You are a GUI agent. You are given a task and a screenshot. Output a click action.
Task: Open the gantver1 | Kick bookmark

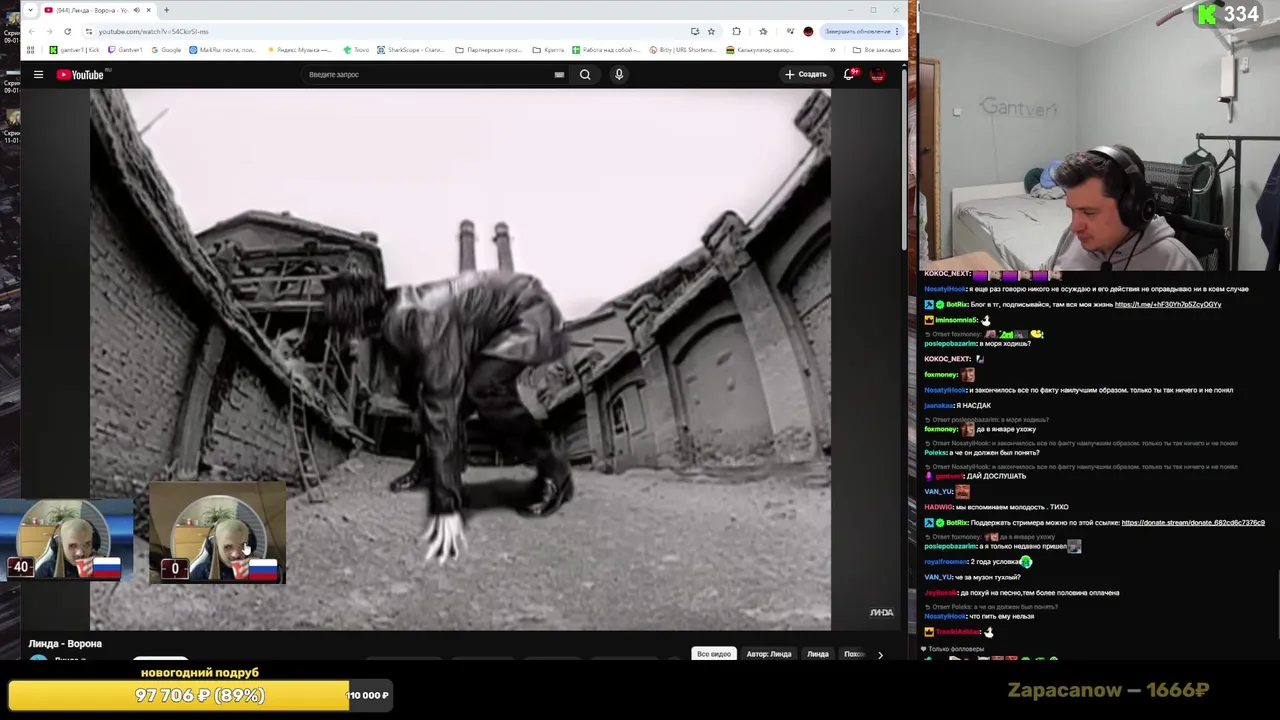click(76, 50)
